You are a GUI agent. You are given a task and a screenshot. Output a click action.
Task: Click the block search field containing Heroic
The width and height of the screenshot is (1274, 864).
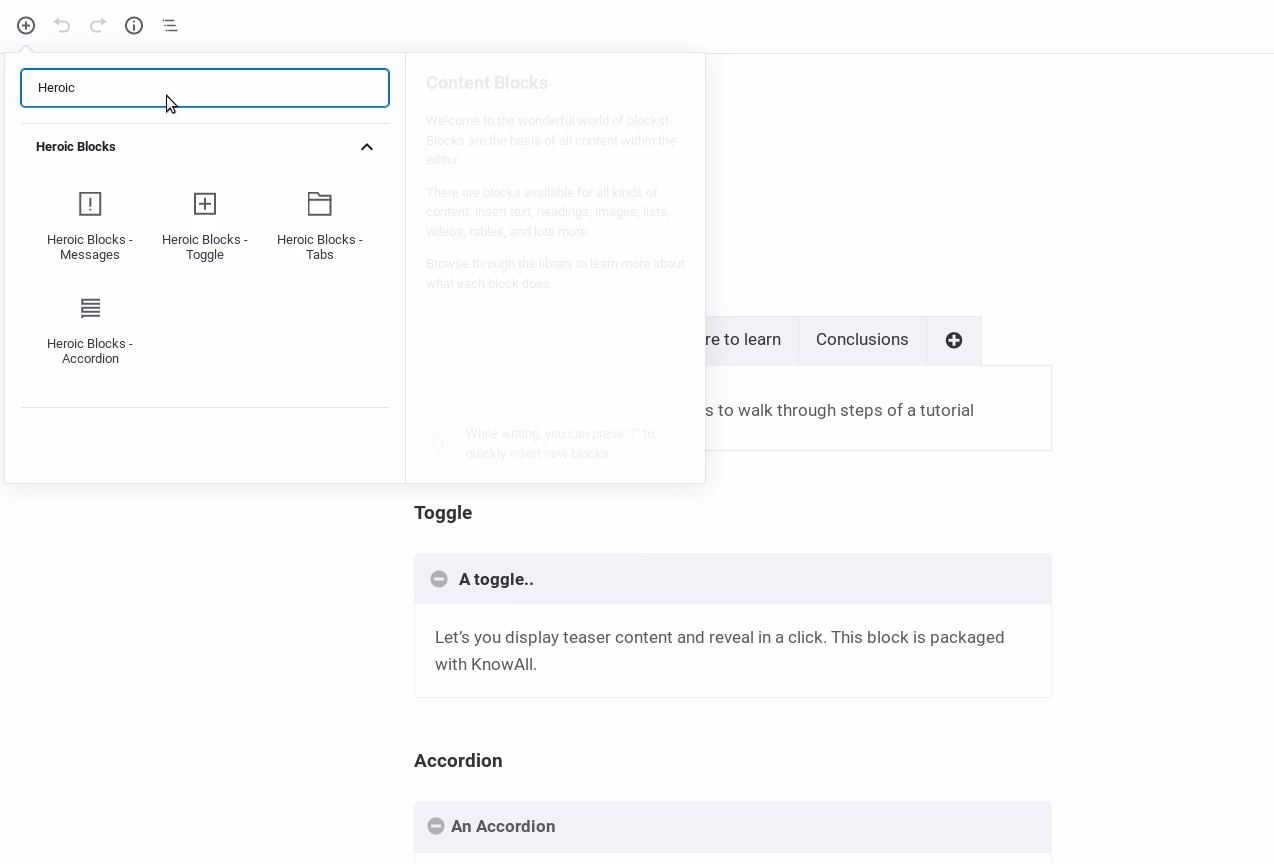tap(205, 88)
